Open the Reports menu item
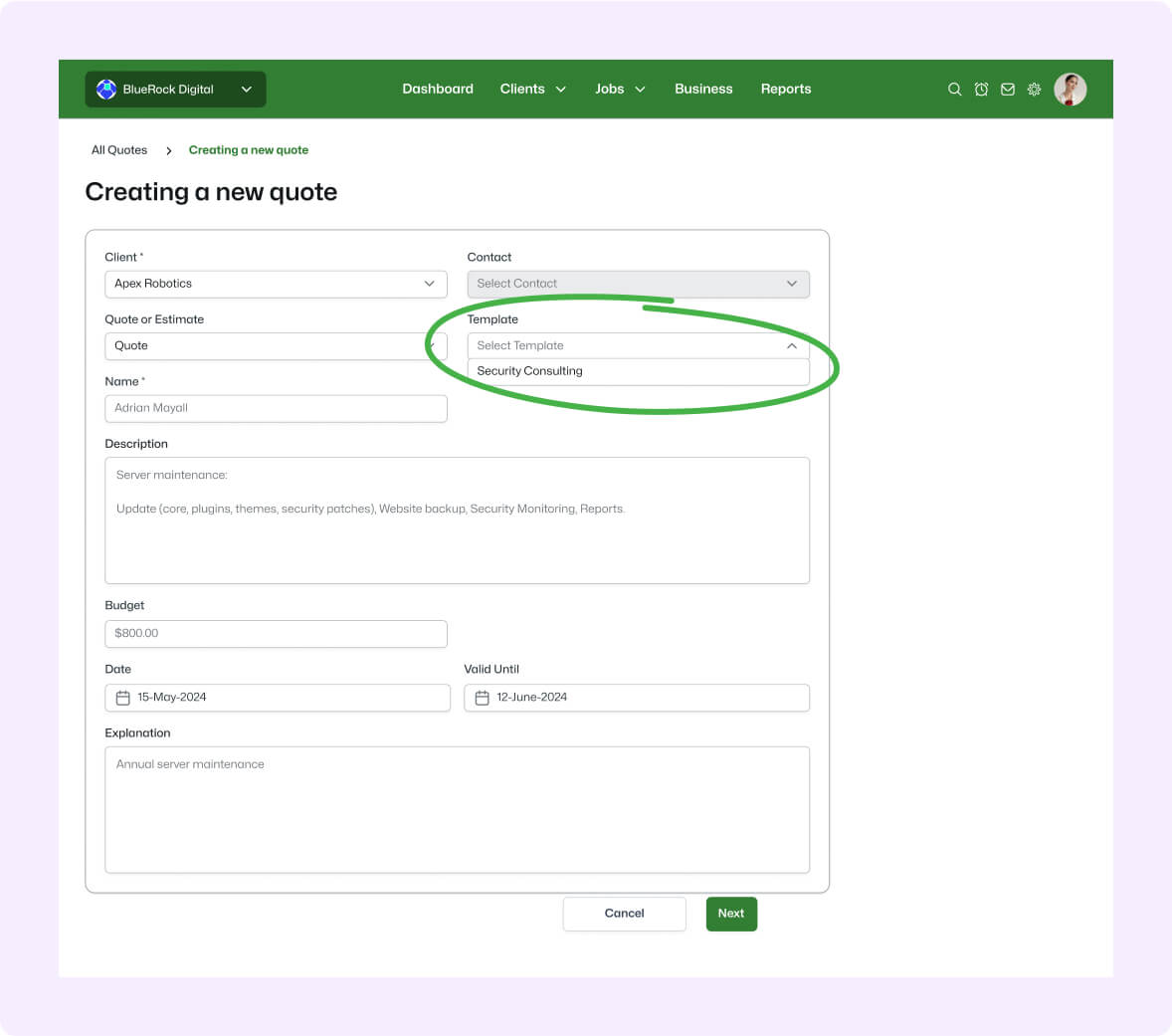Image resolution: width=1172 pixels, height=1036 pixels. [785, 89]
